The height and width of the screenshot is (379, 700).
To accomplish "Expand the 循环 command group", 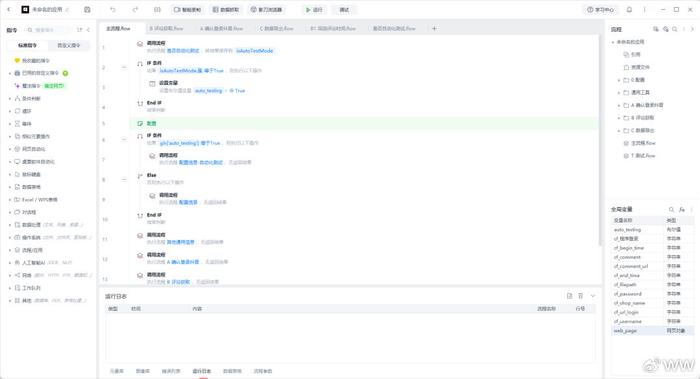I will 10,111.
